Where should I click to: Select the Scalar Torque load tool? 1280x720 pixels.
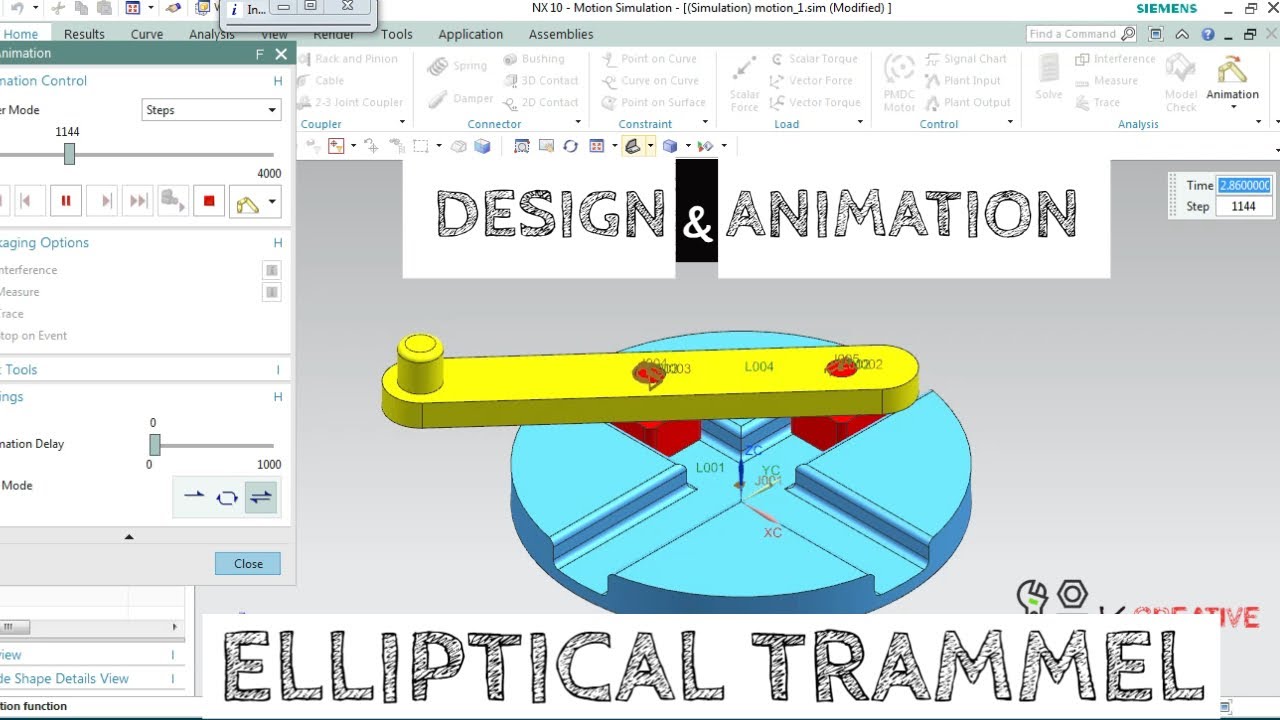point(814,59)
